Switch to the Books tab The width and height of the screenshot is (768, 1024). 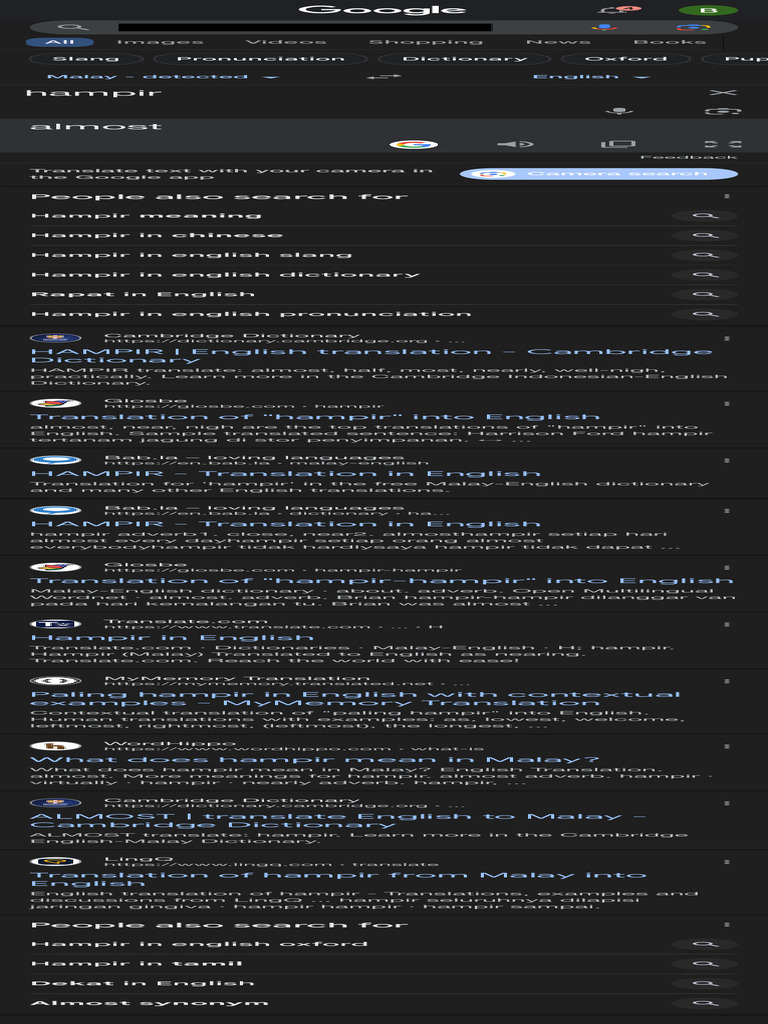point(669,42)
